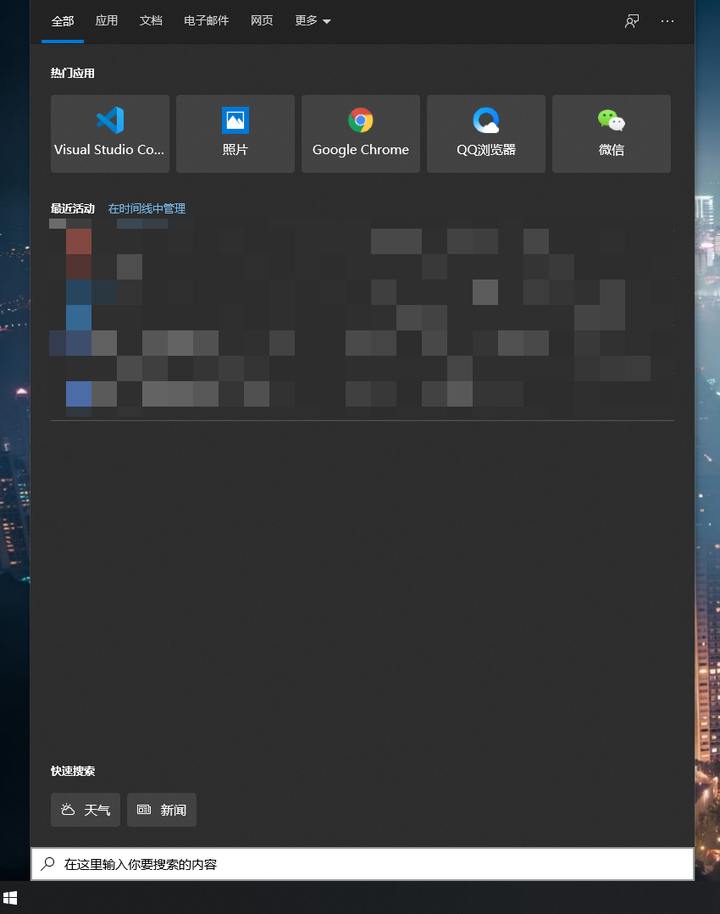Switch to the 应用 tab
This screenshot has width=720, height=914.
coord(107,21)
